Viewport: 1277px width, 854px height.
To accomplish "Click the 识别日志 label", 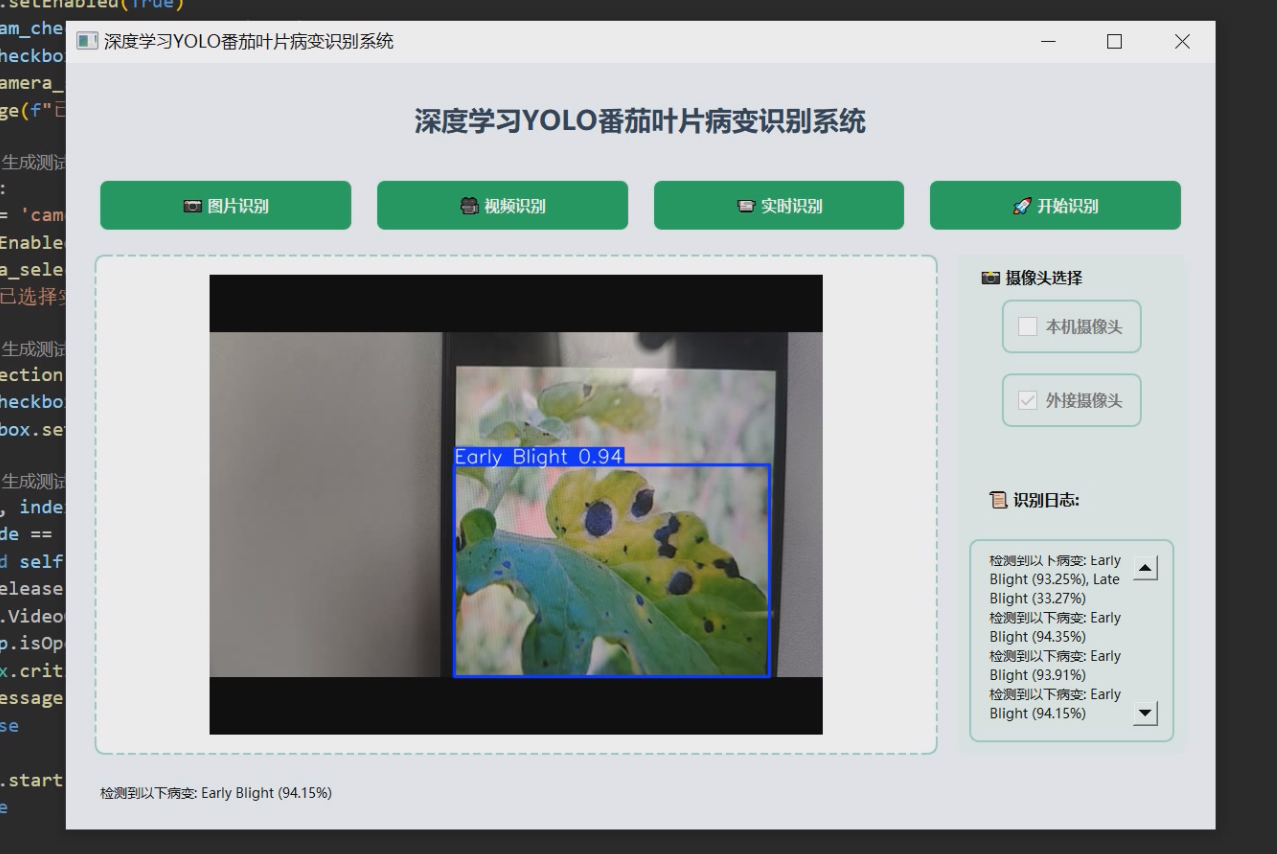I will 1046,500.
